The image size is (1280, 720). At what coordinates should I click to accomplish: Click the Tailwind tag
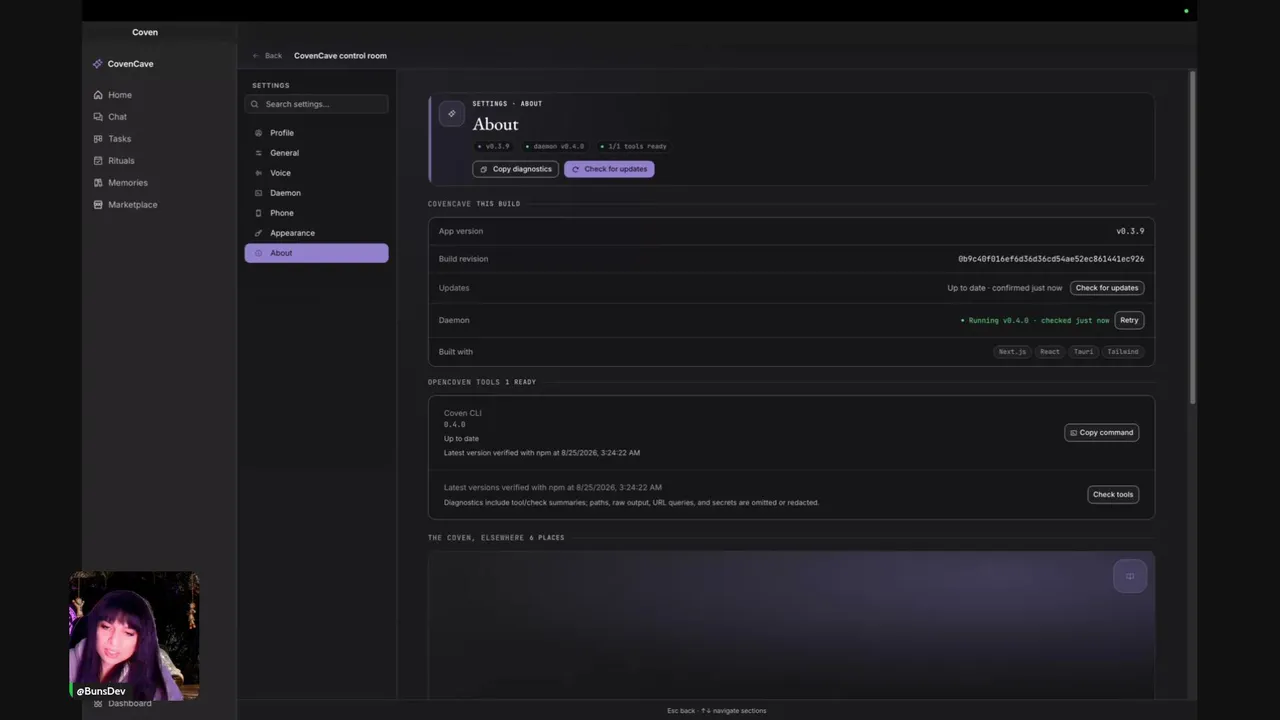(x=1123, y=352)
